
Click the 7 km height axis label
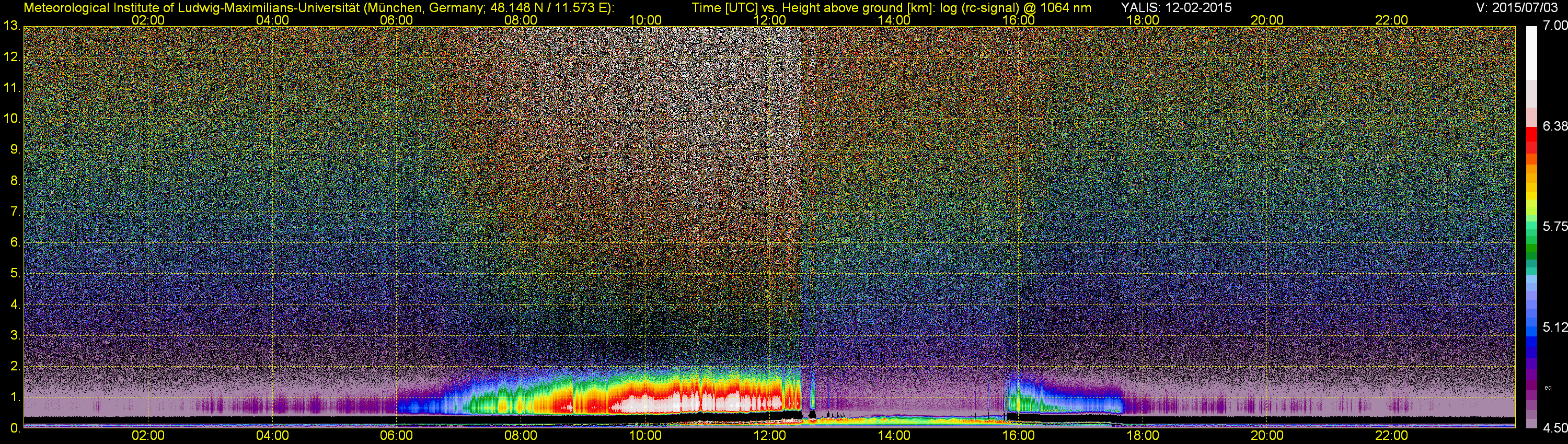(x=15, y=211)
